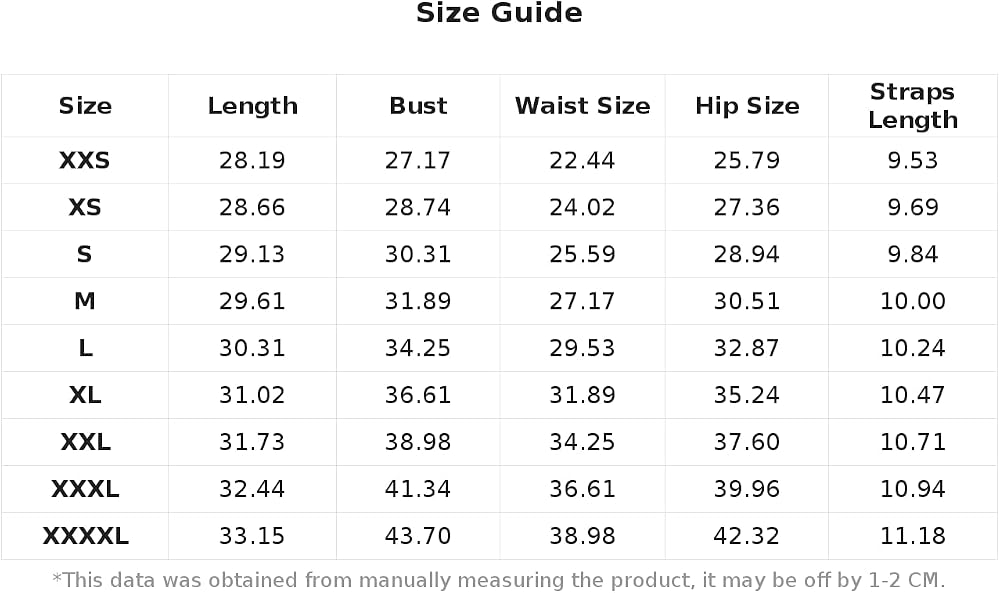Select the Waist Size column header
The width and height of the screenshot is (1000, 593).
(x=582, y=106)
